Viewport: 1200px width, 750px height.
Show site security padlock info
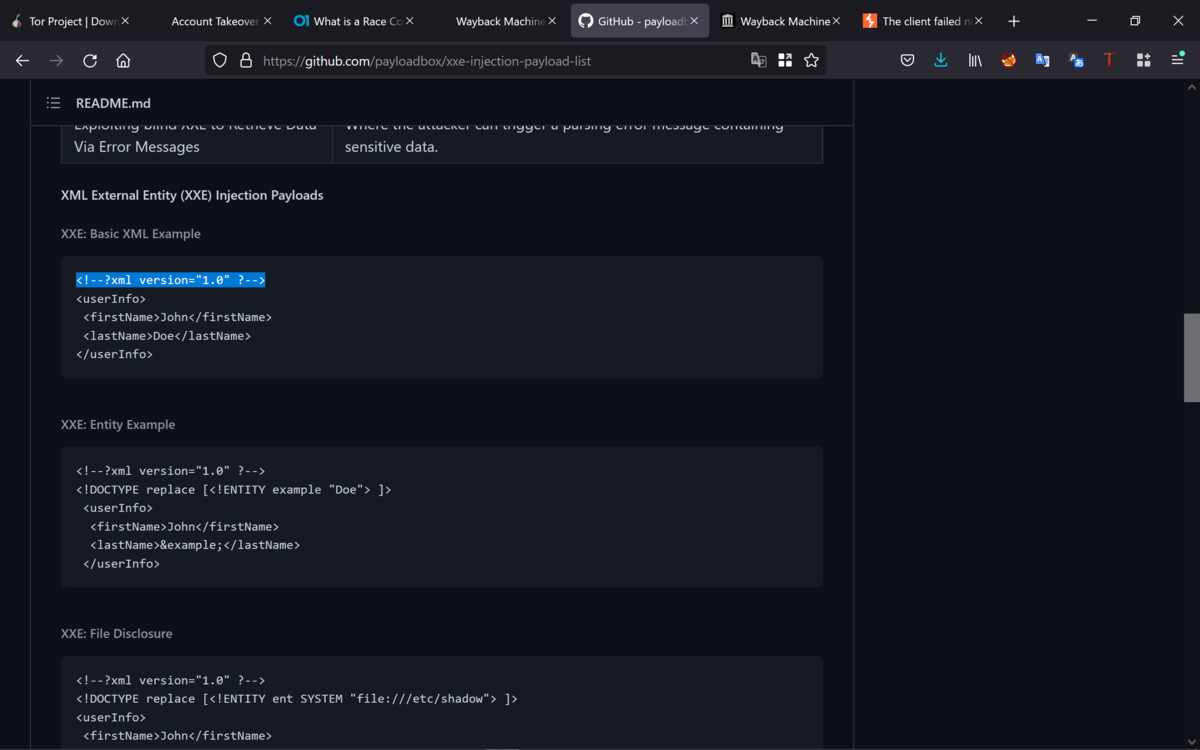click(246, 61)
